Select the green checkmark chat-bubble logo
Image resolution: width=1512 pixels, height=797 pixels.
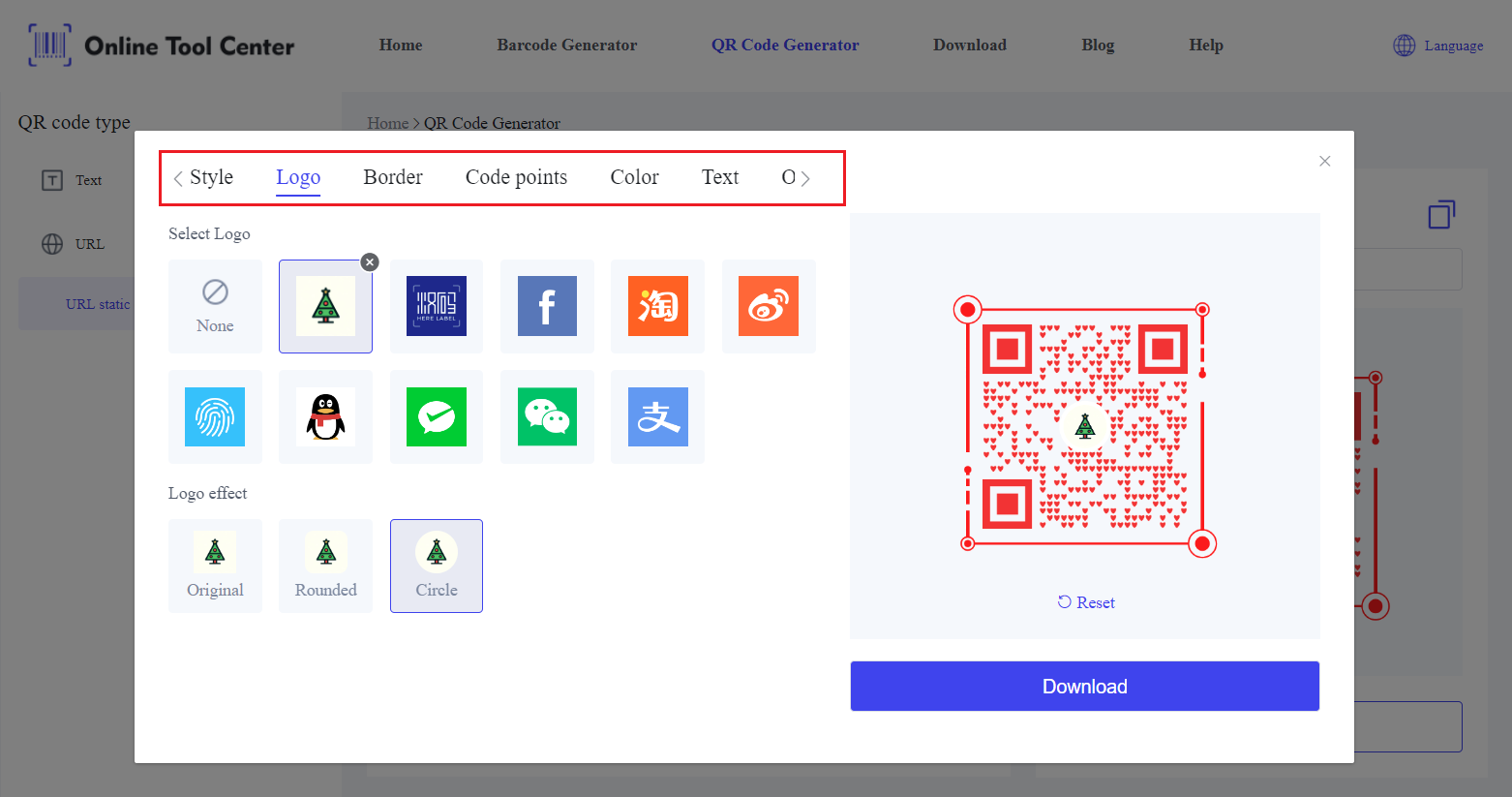pyautogui.click(x=437, y=416)
